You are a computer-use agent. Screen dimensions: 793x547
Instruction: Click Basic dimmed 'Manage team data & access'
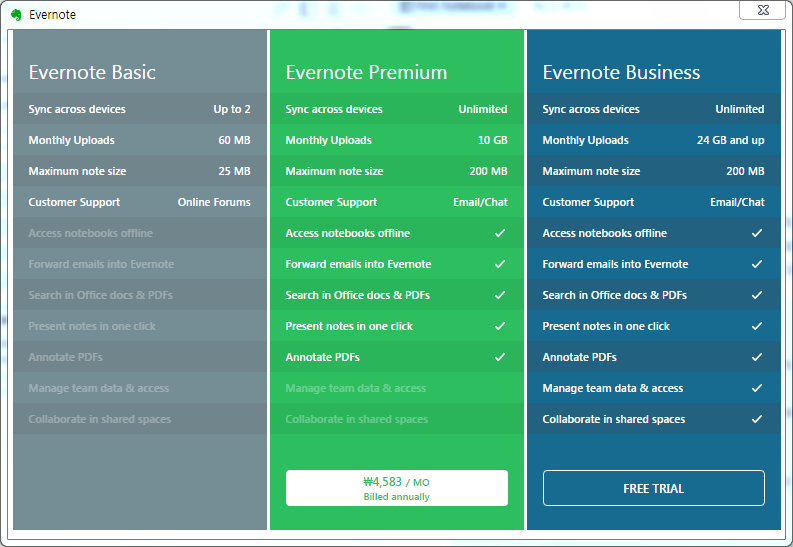[99, 388]
